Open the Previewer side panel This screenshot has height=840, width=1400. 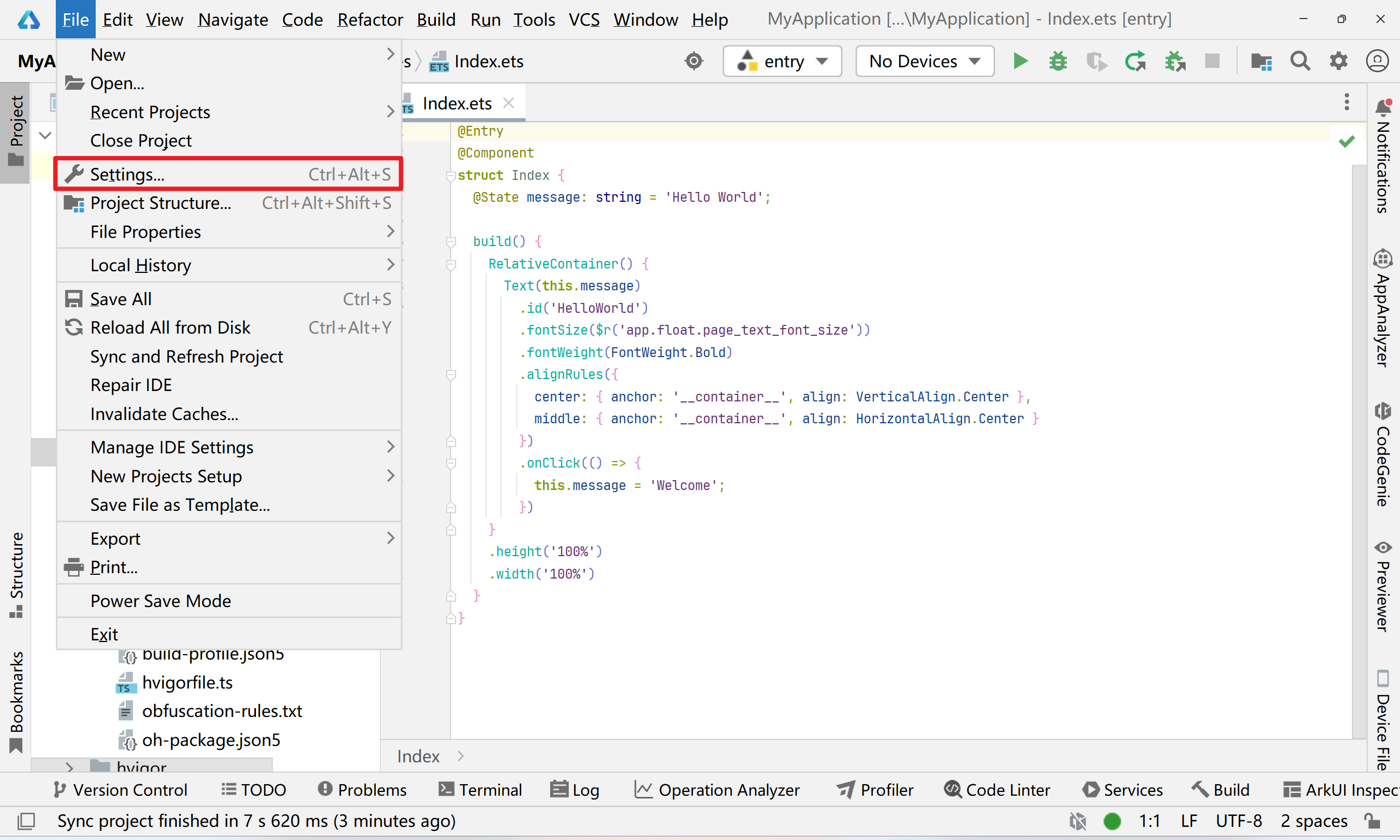click(x=1382, y=586)
